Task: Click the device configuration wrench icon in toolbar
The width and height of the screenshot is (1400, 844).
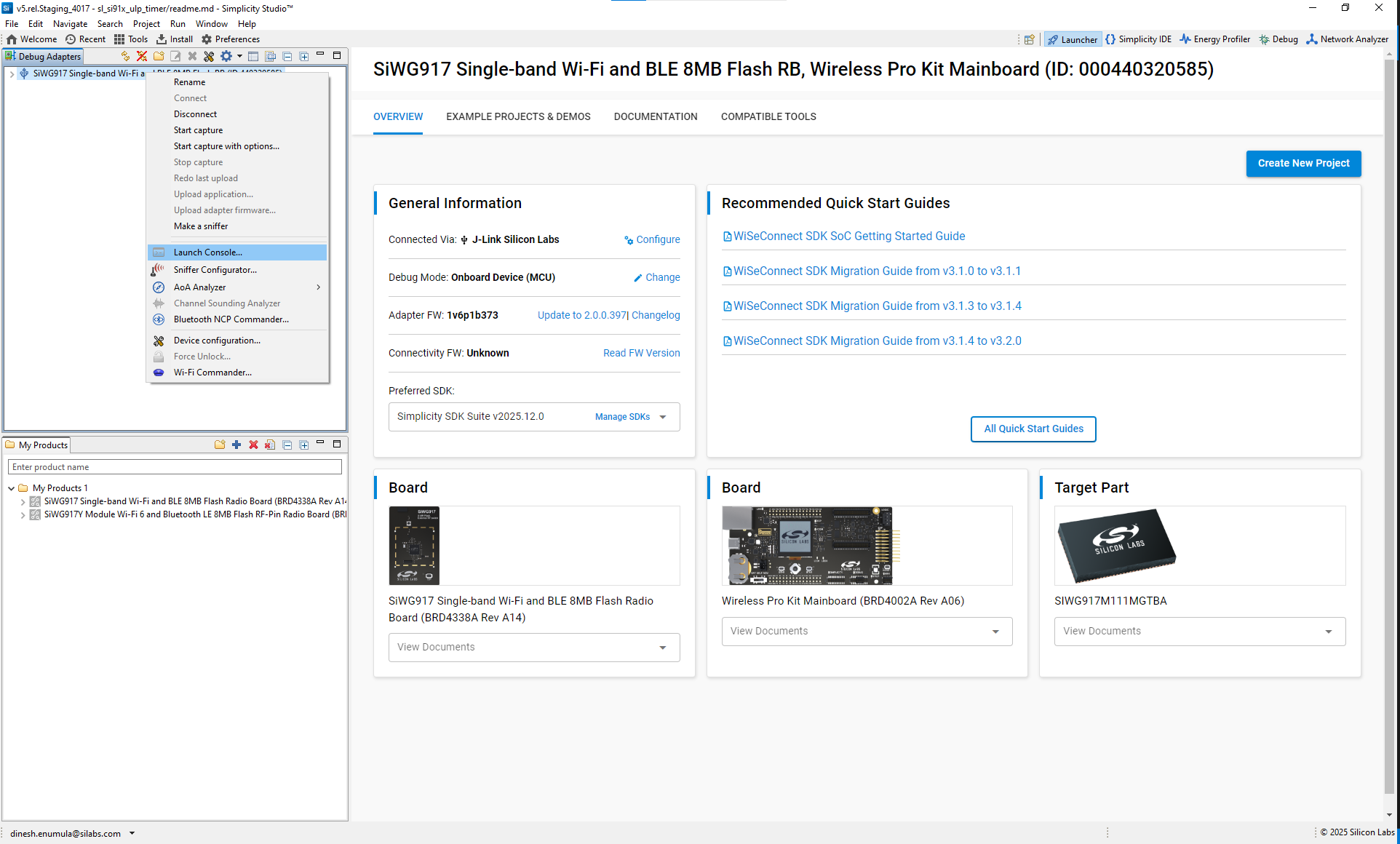Action: click(209, 56)
